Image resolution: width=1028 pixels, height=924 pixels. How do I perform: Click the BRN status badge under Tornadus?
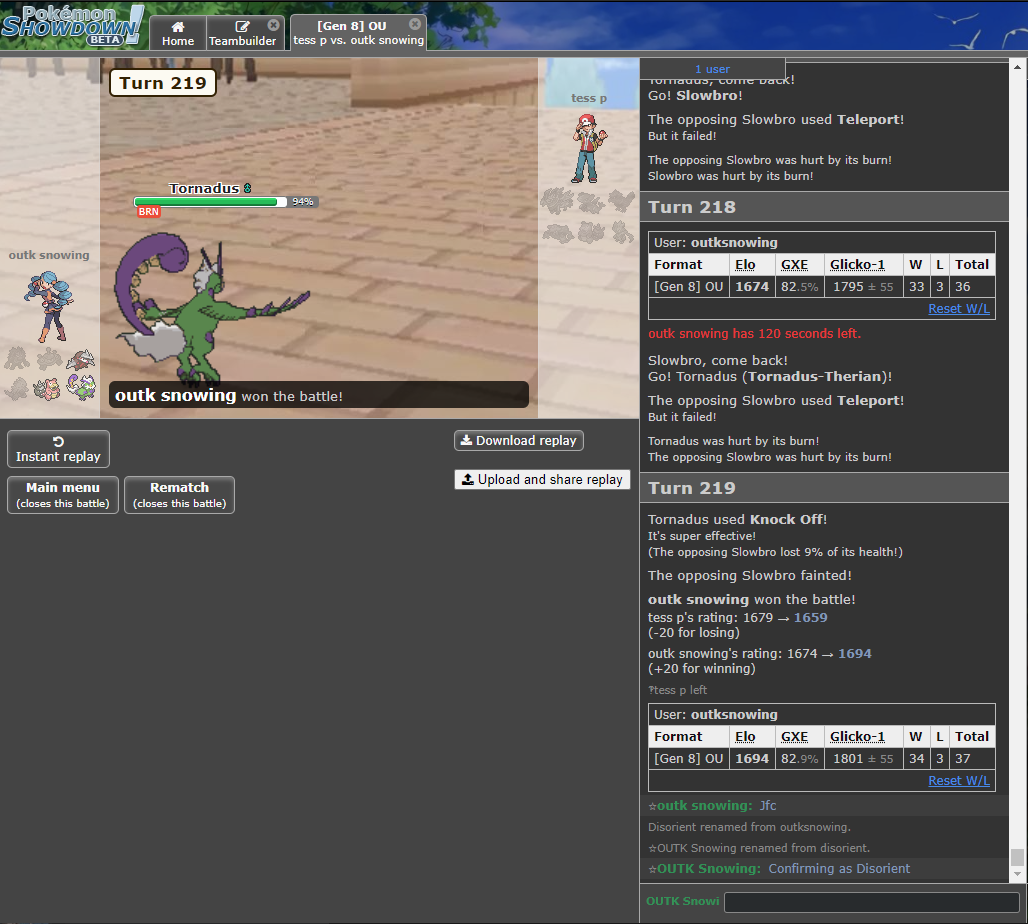pos(148,212)
